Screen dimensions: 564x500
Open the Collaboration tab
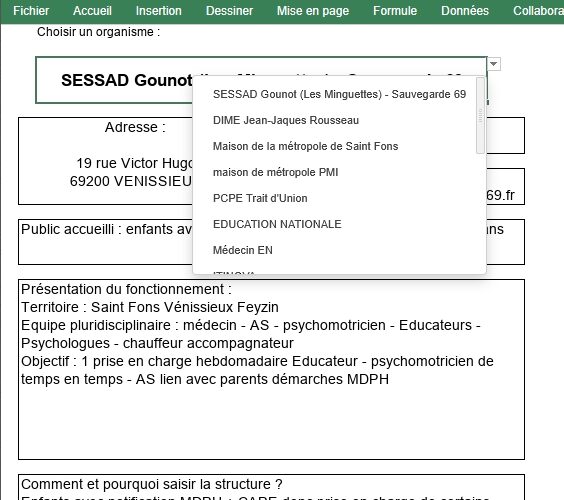[538, 11]
